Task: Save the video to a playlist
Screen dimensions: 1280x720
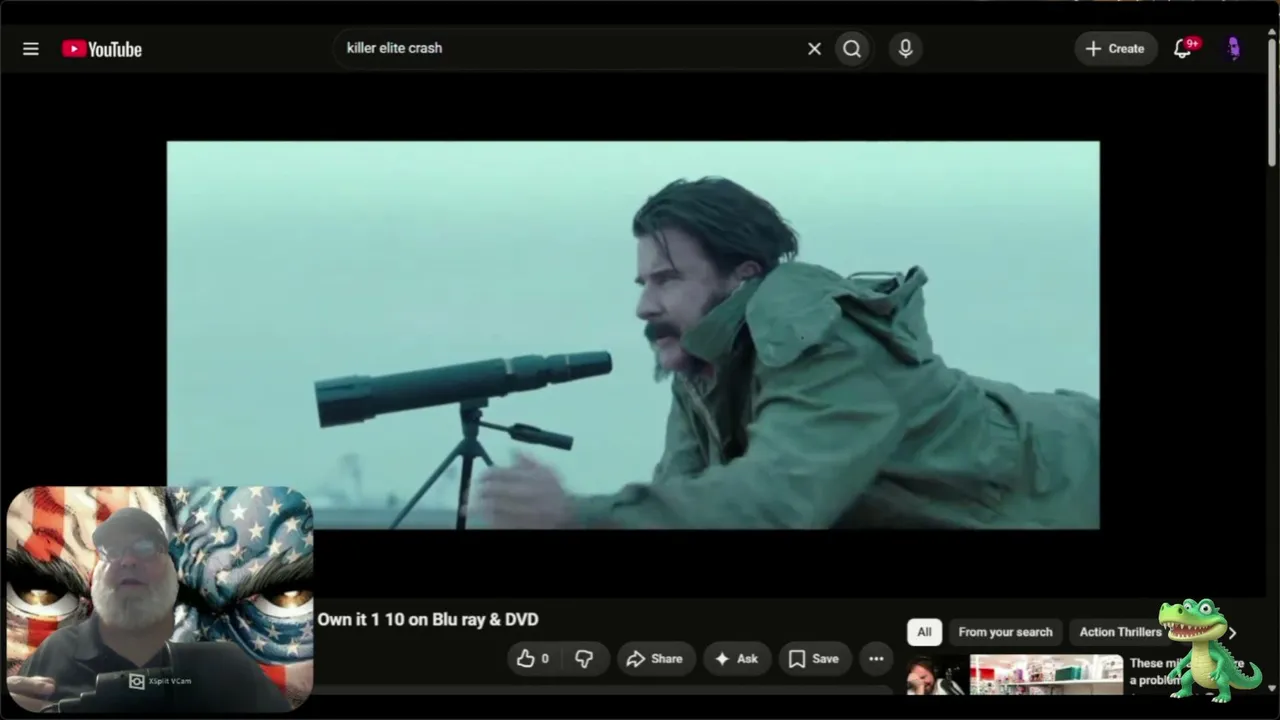Action: pos(814,659)
